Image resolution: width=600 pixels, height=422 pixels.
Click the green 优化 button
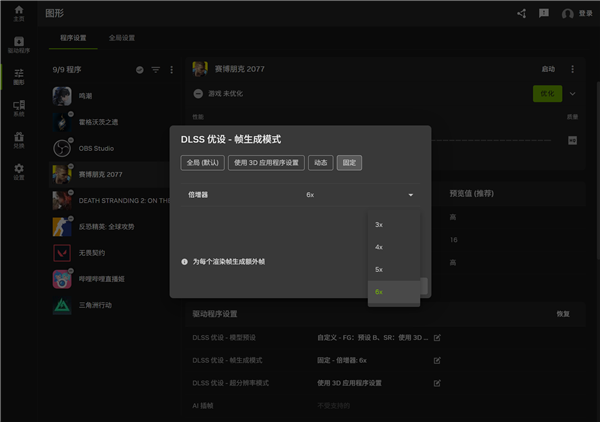(x=546, y=93)
